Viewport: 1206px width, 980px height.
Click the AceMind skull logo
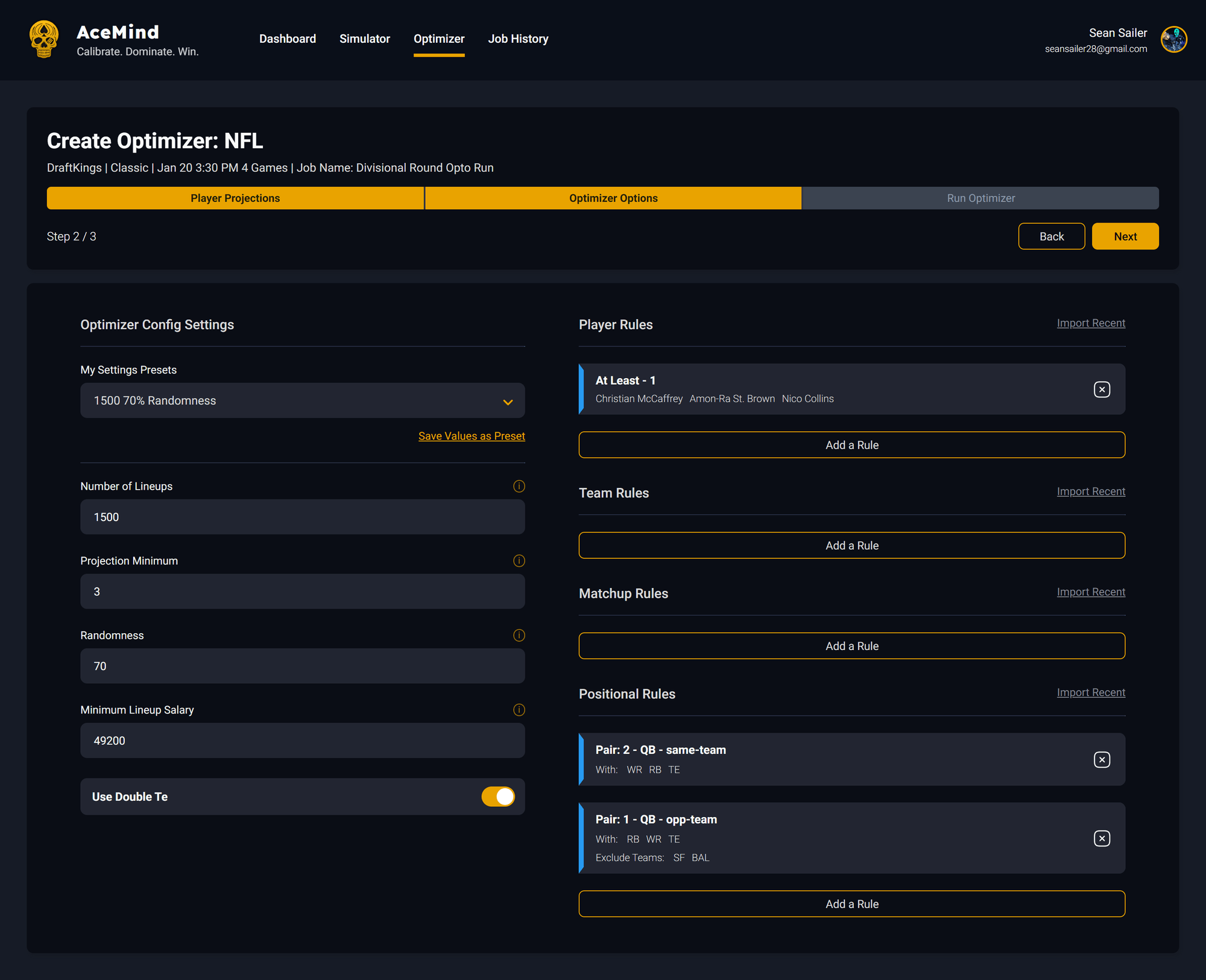[44, 39]
